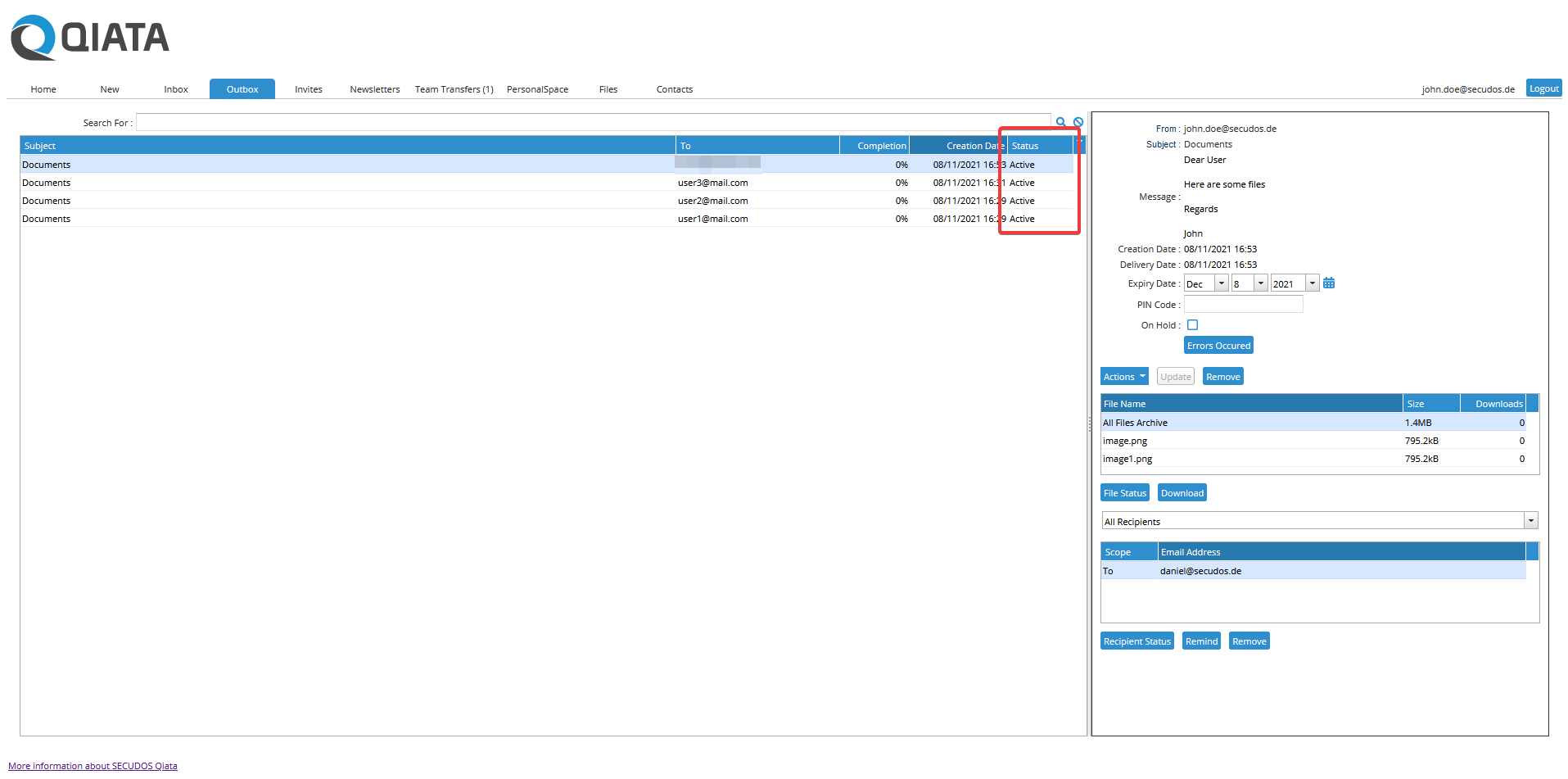Switch to the Inbox tab

[x=176, y=89]
